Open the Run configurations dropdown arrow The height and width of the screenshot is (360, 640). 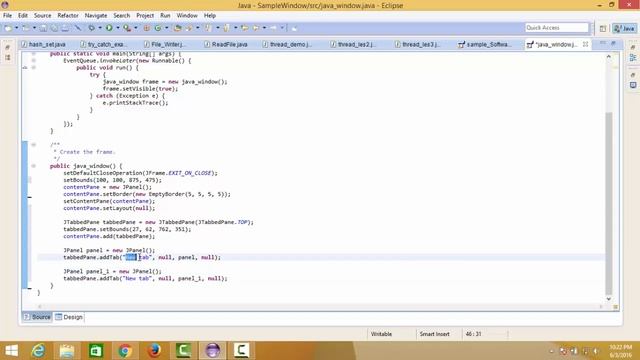[x=118, y=28]
